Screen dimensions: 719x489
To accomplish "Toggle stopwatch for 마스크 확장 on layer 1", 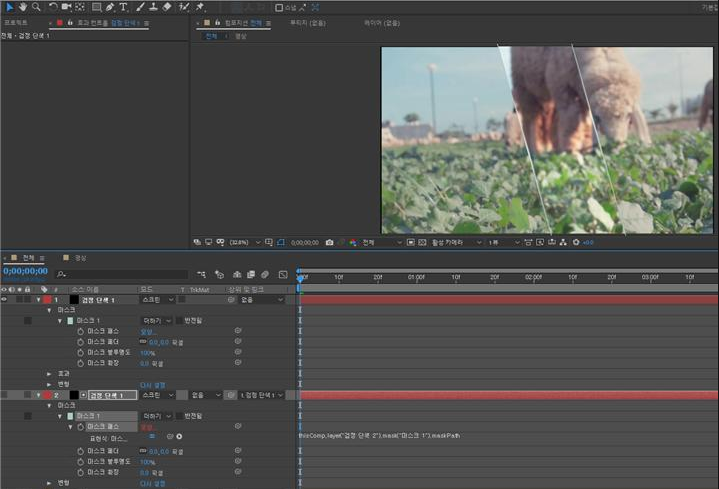I will pos(81,363).
